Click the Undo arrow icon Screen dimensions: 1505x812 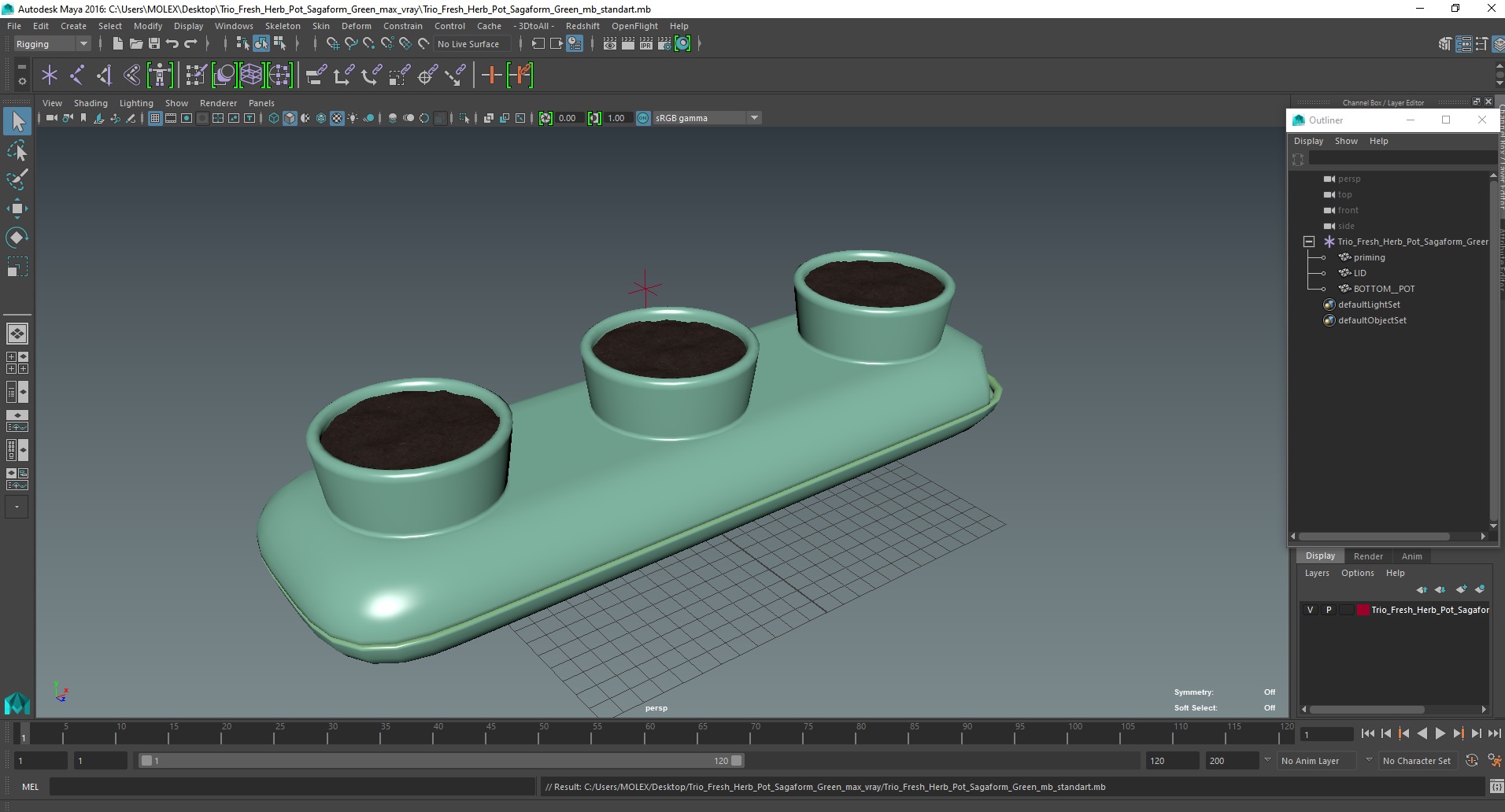[x=172, y=44]
